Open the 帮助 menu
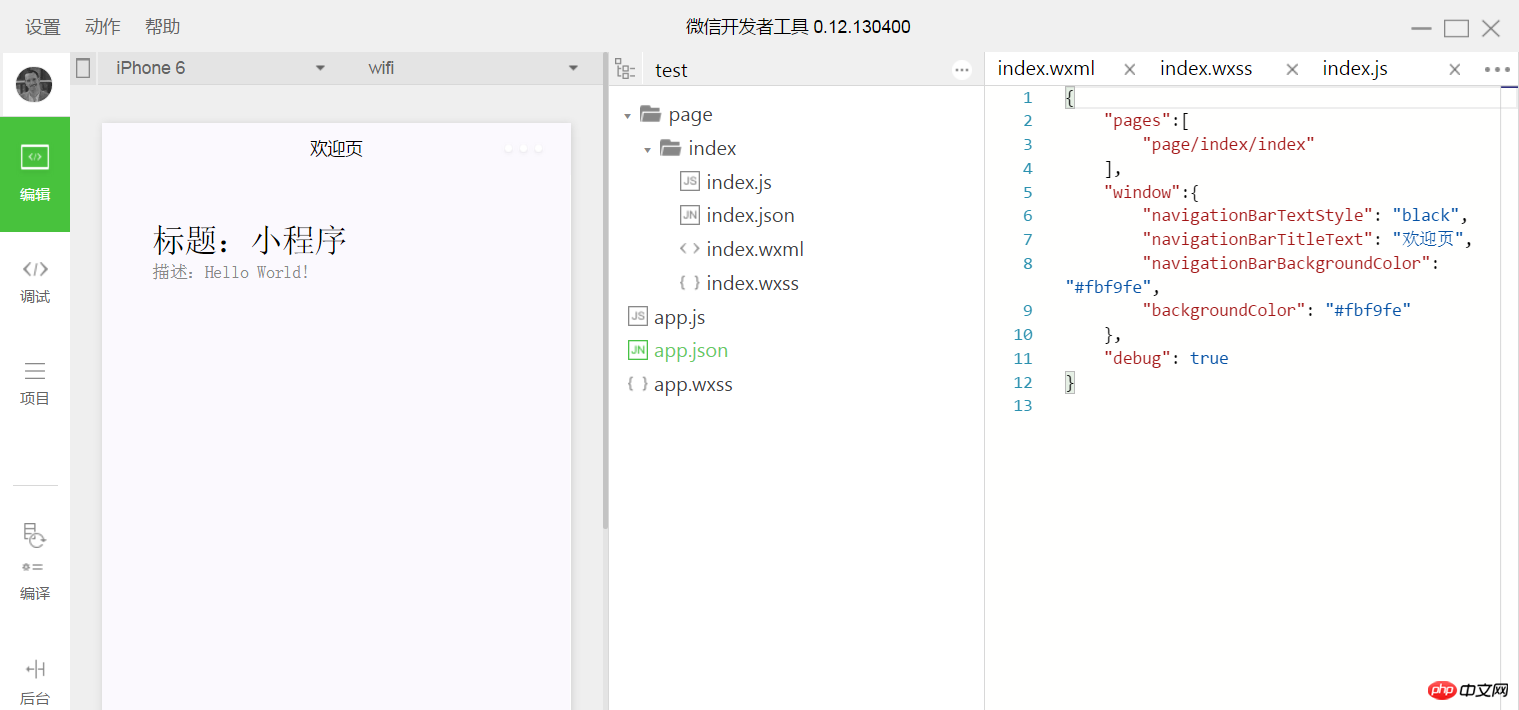The height and width of the screenshot is (710, 1519). coord(163,27)
